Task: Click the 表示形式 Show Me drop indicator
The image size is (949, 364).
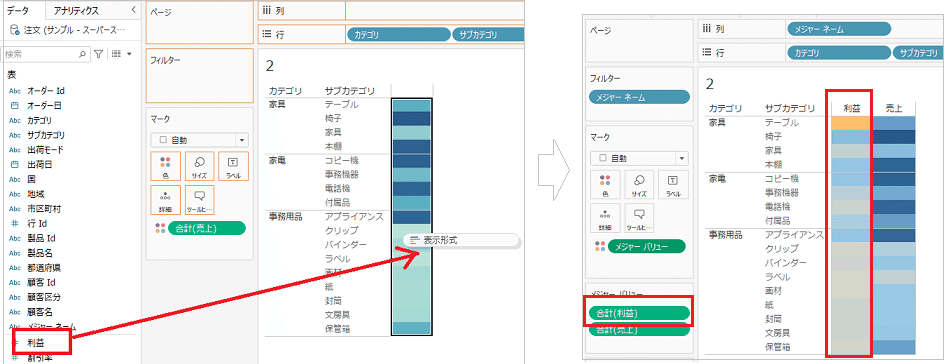Action: point(461,240)
